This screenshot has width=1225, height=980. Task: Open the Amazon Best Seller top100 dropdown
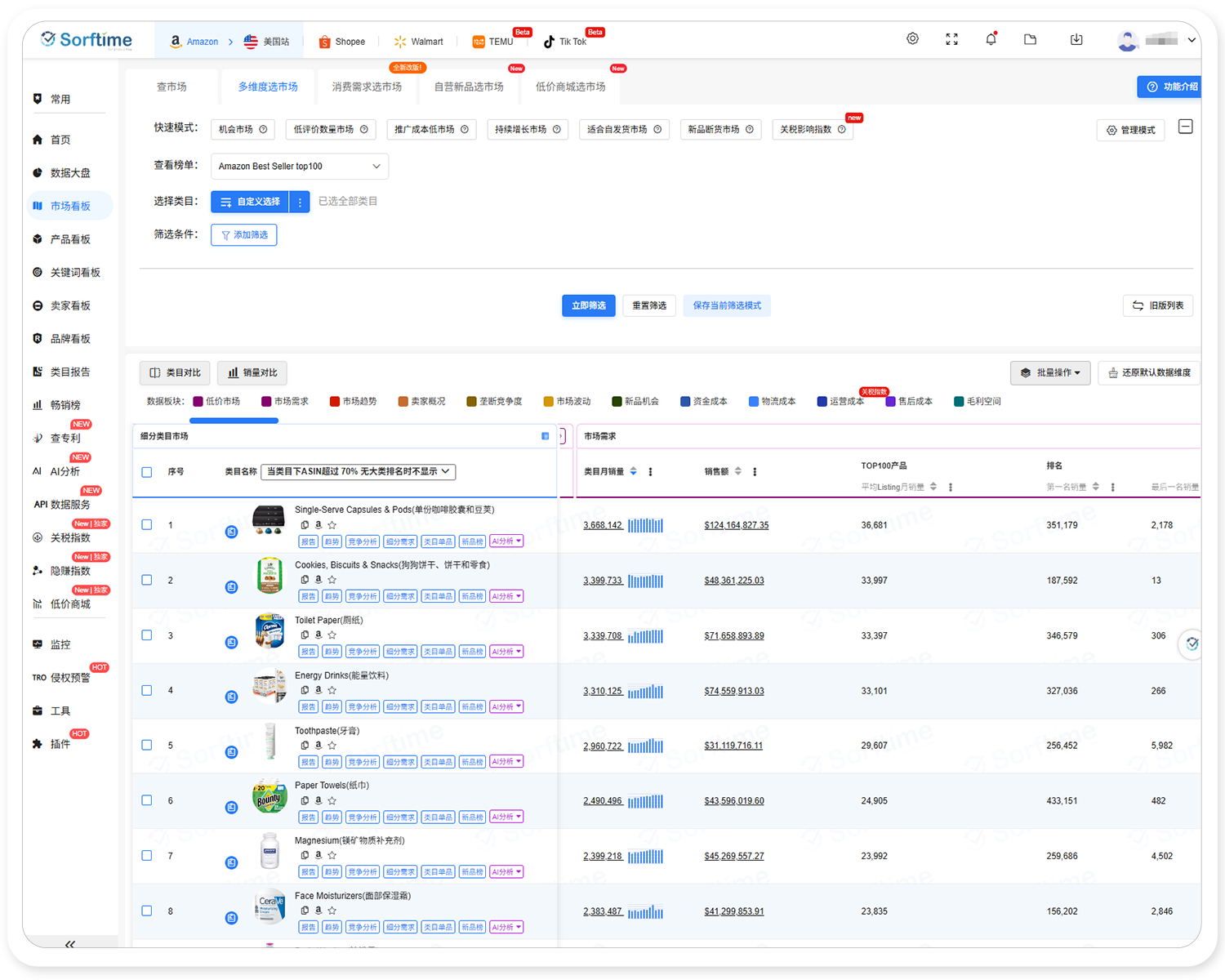299,167
